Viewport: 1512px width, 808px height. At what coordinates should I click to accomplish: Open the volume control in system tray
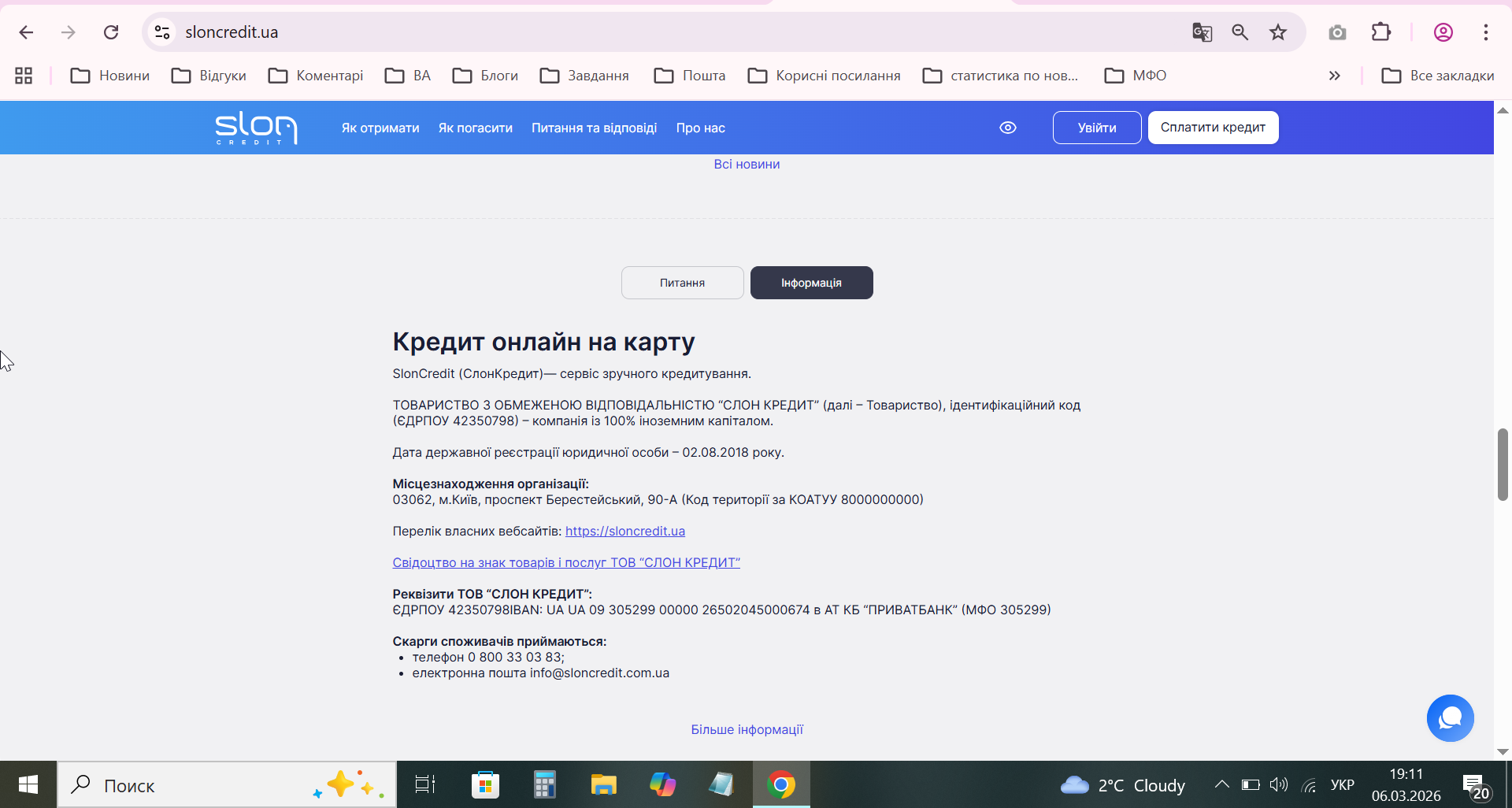1279,785
